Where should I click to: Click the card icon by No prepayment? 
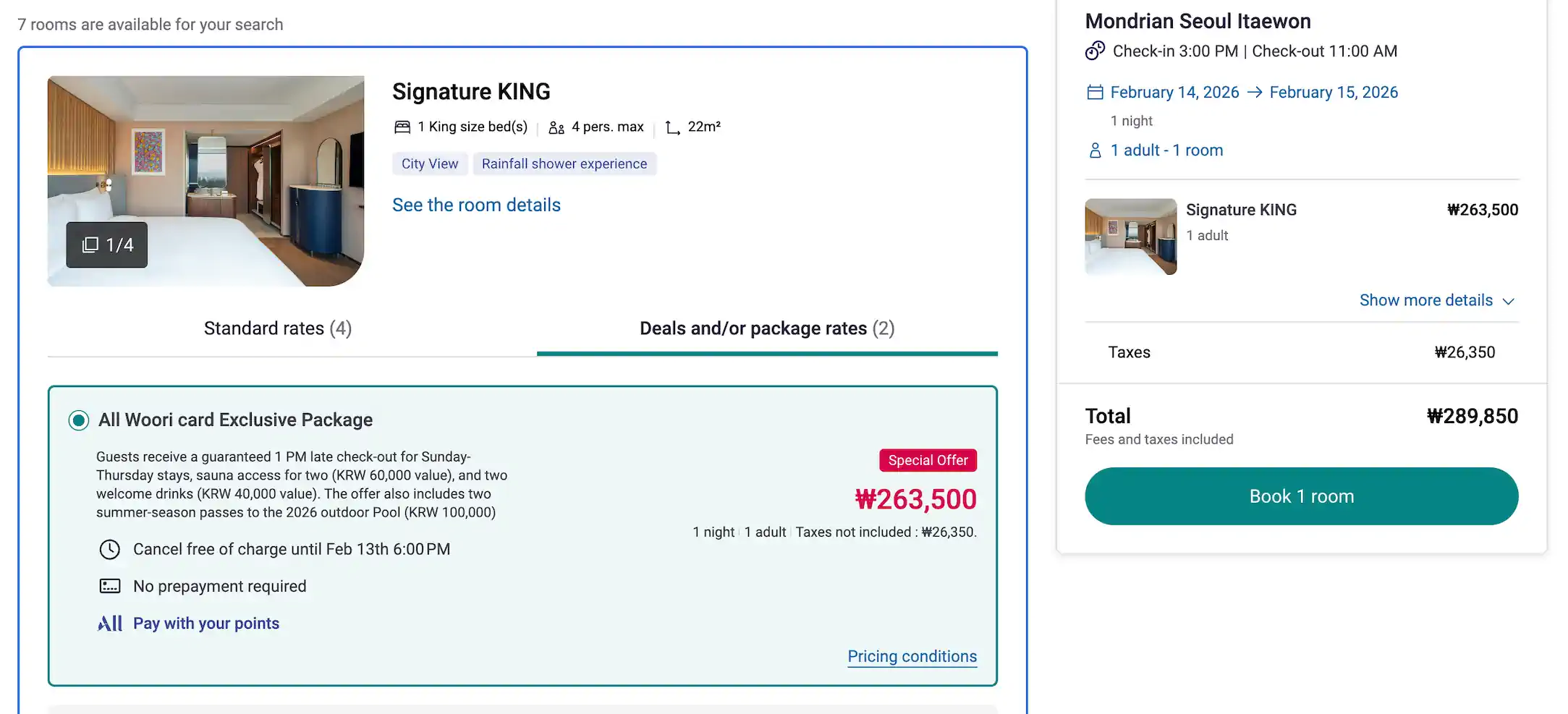coord(110,587)
